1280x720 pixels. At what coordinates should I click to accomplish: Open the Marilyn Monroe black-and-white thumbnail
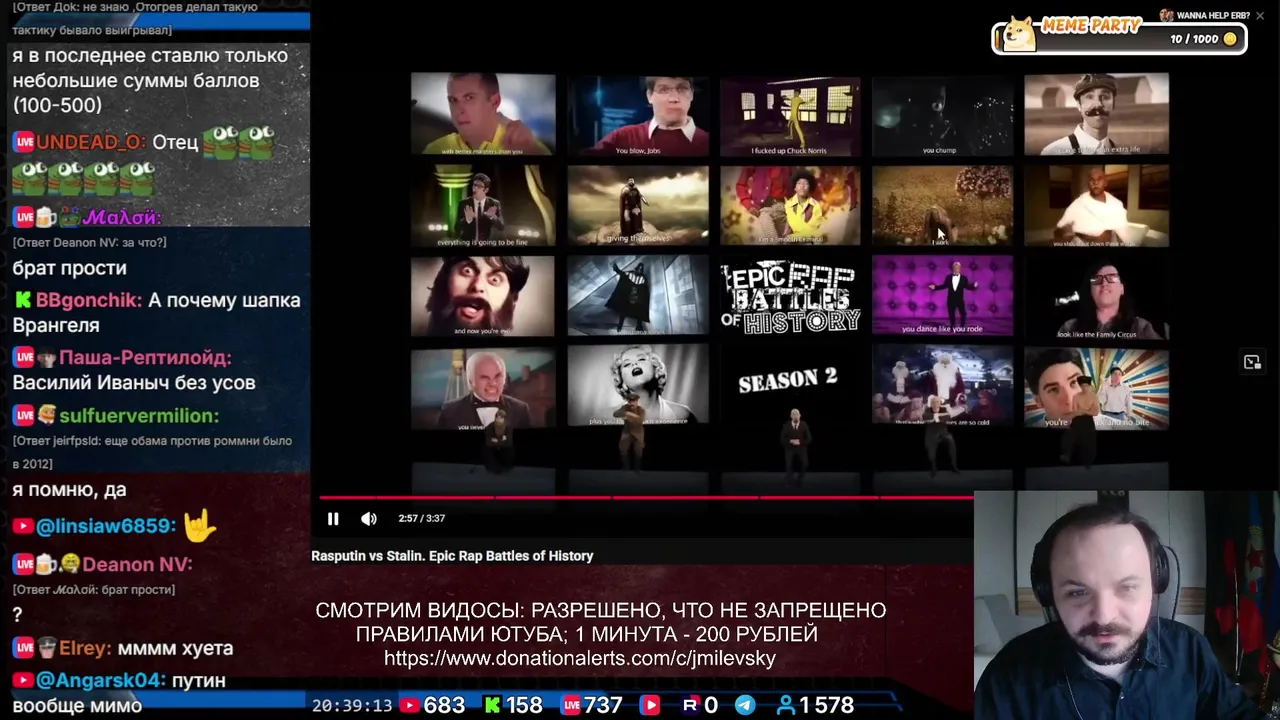(638, 386)
